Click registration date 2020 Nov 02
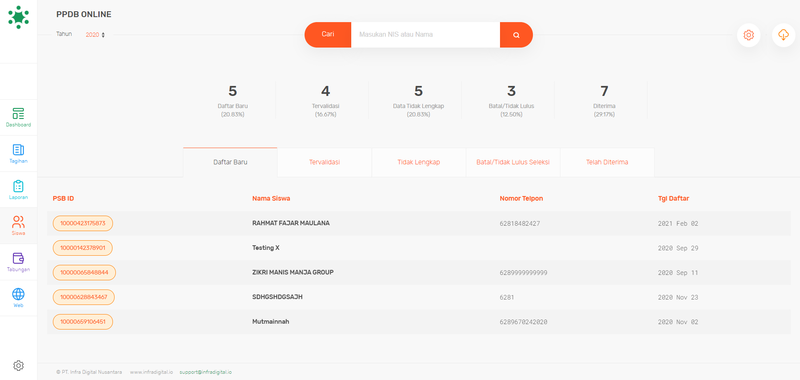The width and height of the screenshot is (800, 380). [678, 322]
